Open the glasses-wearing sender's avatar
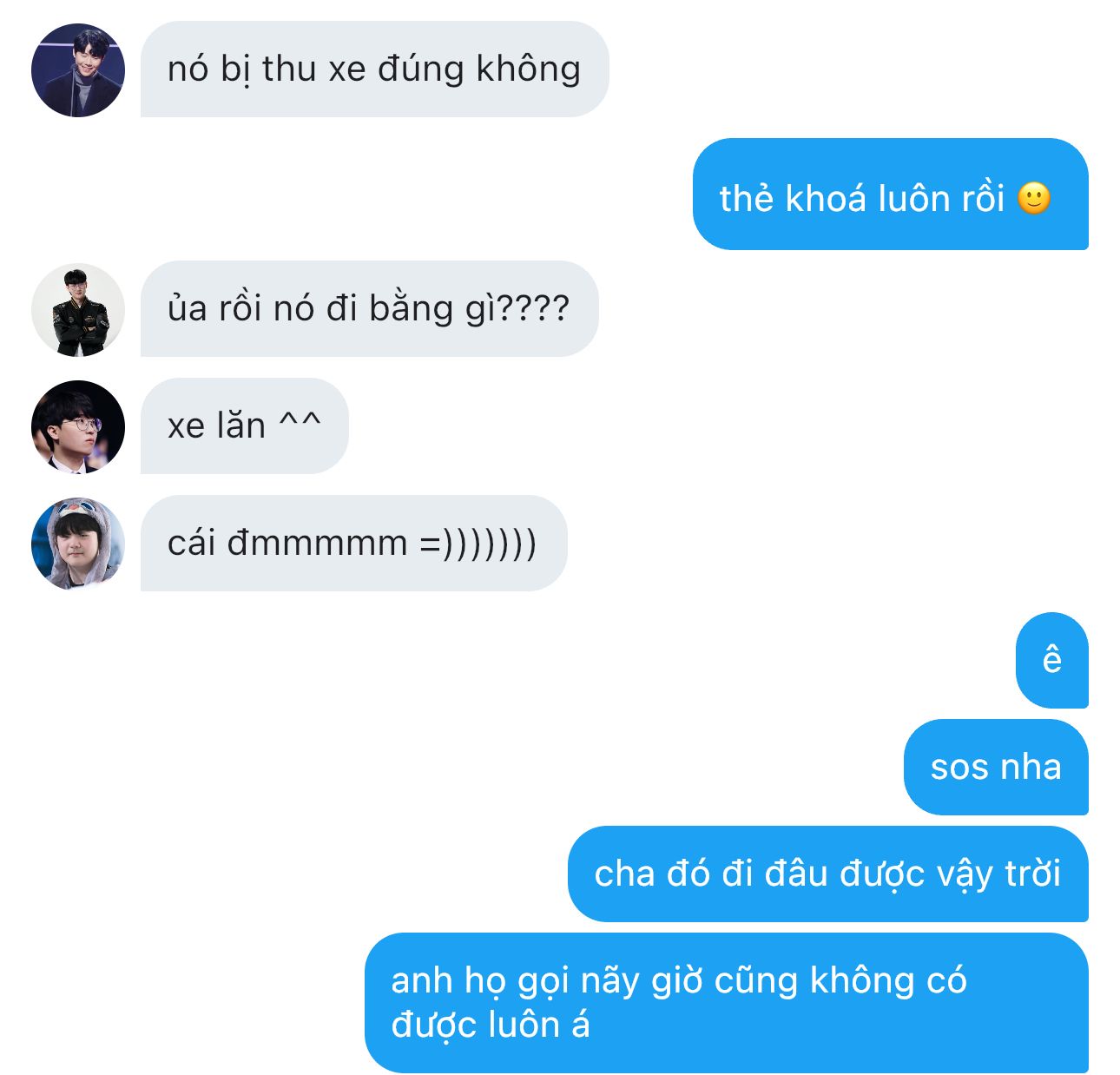 (78, 427)
